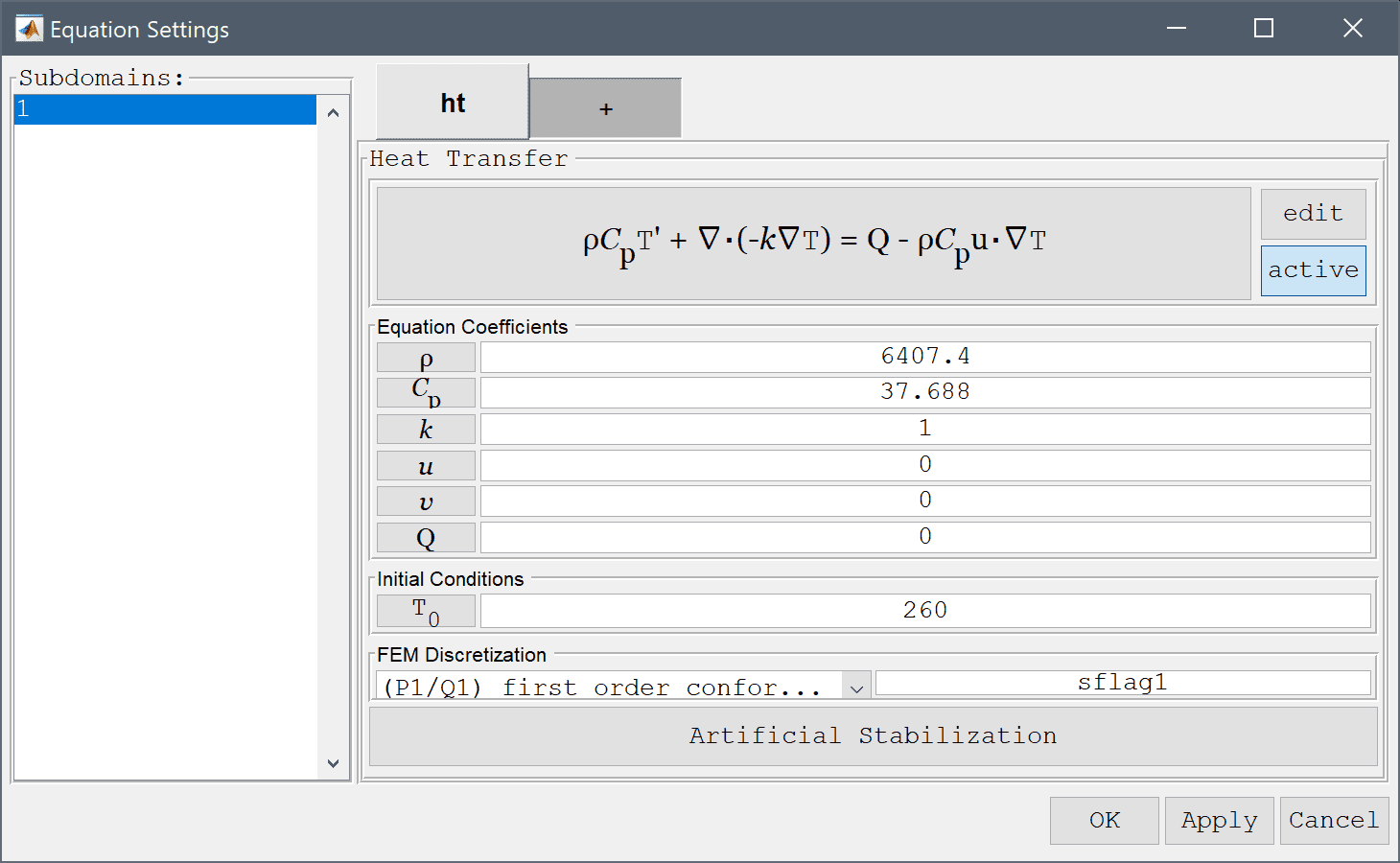The width and height of the screenshot is (1400, 863).
Task: Click the Cp heat capacity label button
Action: tap(426, 393)
